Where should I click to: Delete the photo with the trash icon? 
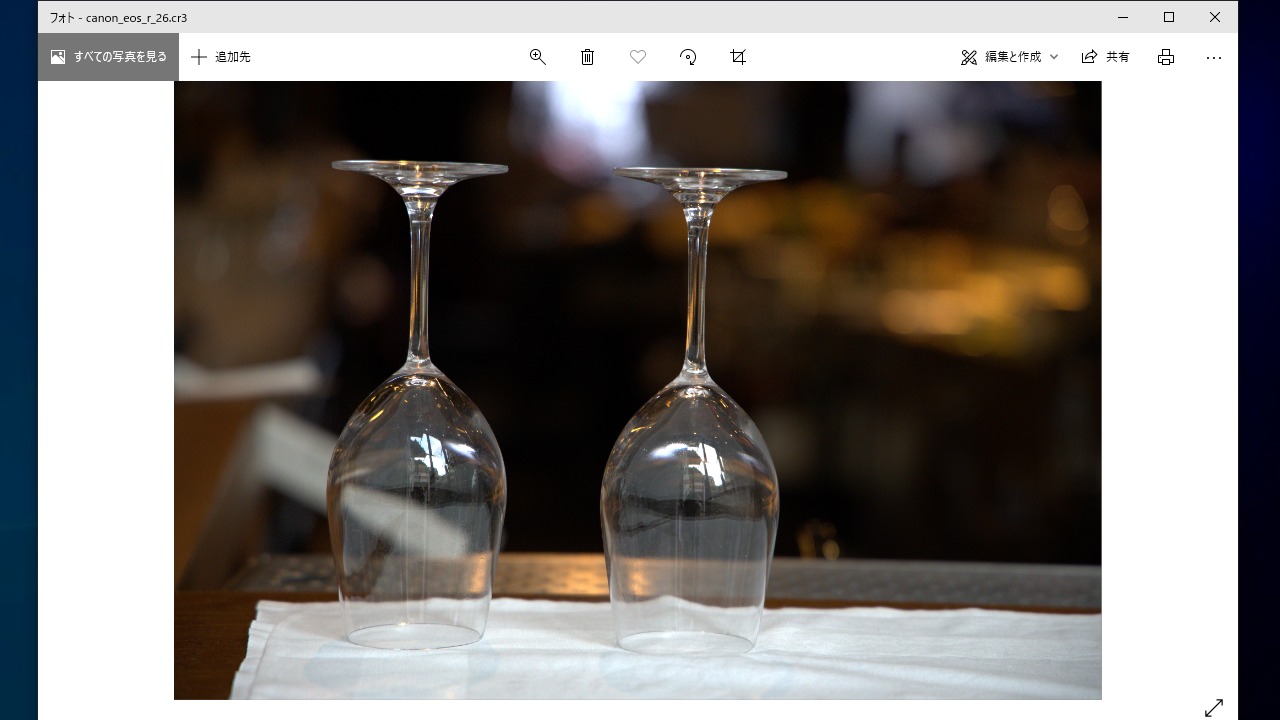[x=588, y=57]
